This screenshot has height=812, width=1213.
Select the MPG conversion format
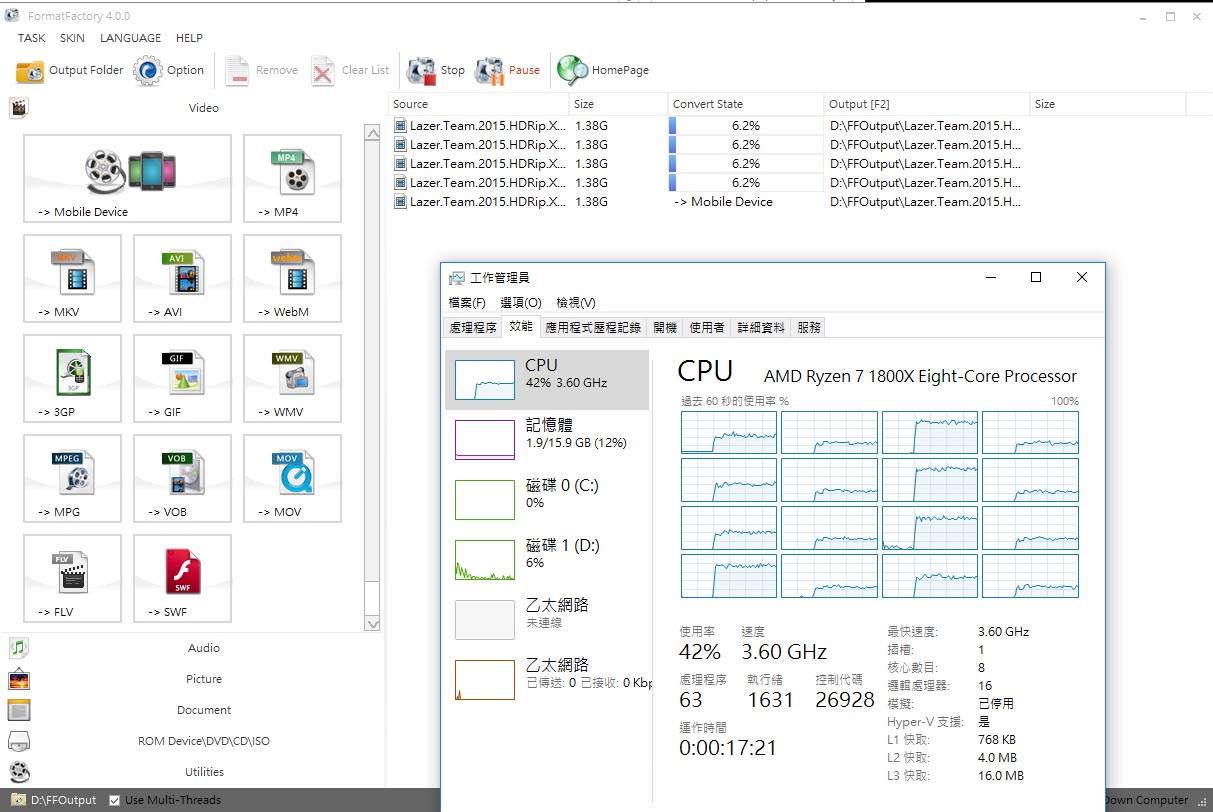coord(72,479)
